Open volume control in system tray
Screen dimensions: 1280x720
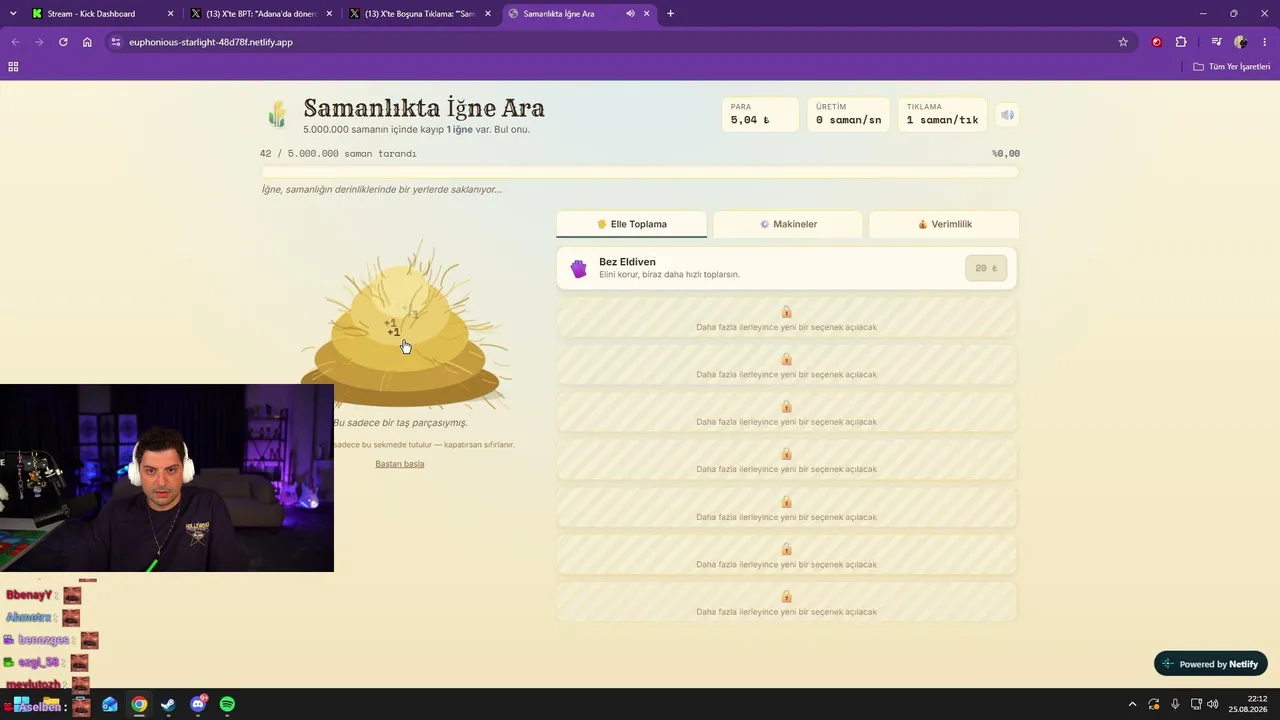[1213, 705]
